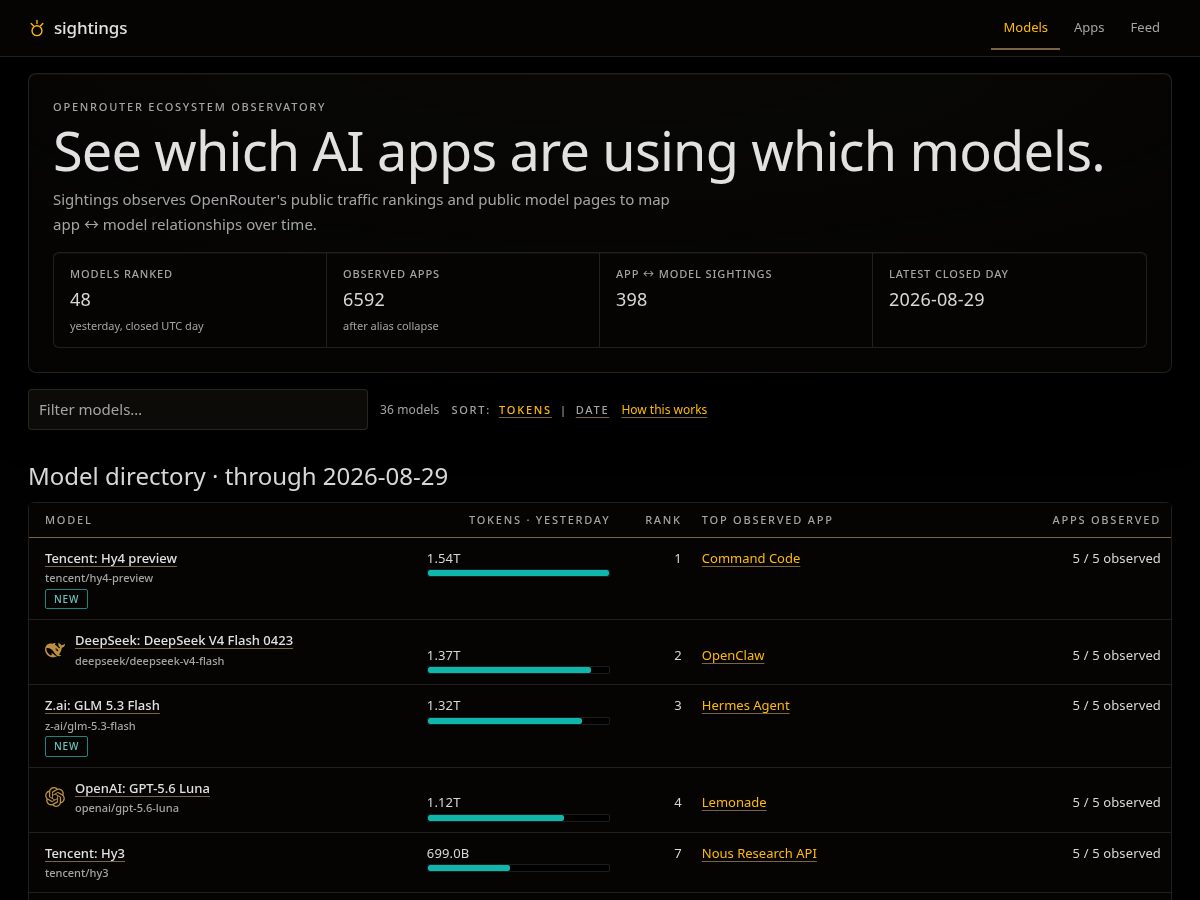Click the TOKENS · YESTERDAY column header
The image size is (1200, 900).
click(x=539, y=520)
